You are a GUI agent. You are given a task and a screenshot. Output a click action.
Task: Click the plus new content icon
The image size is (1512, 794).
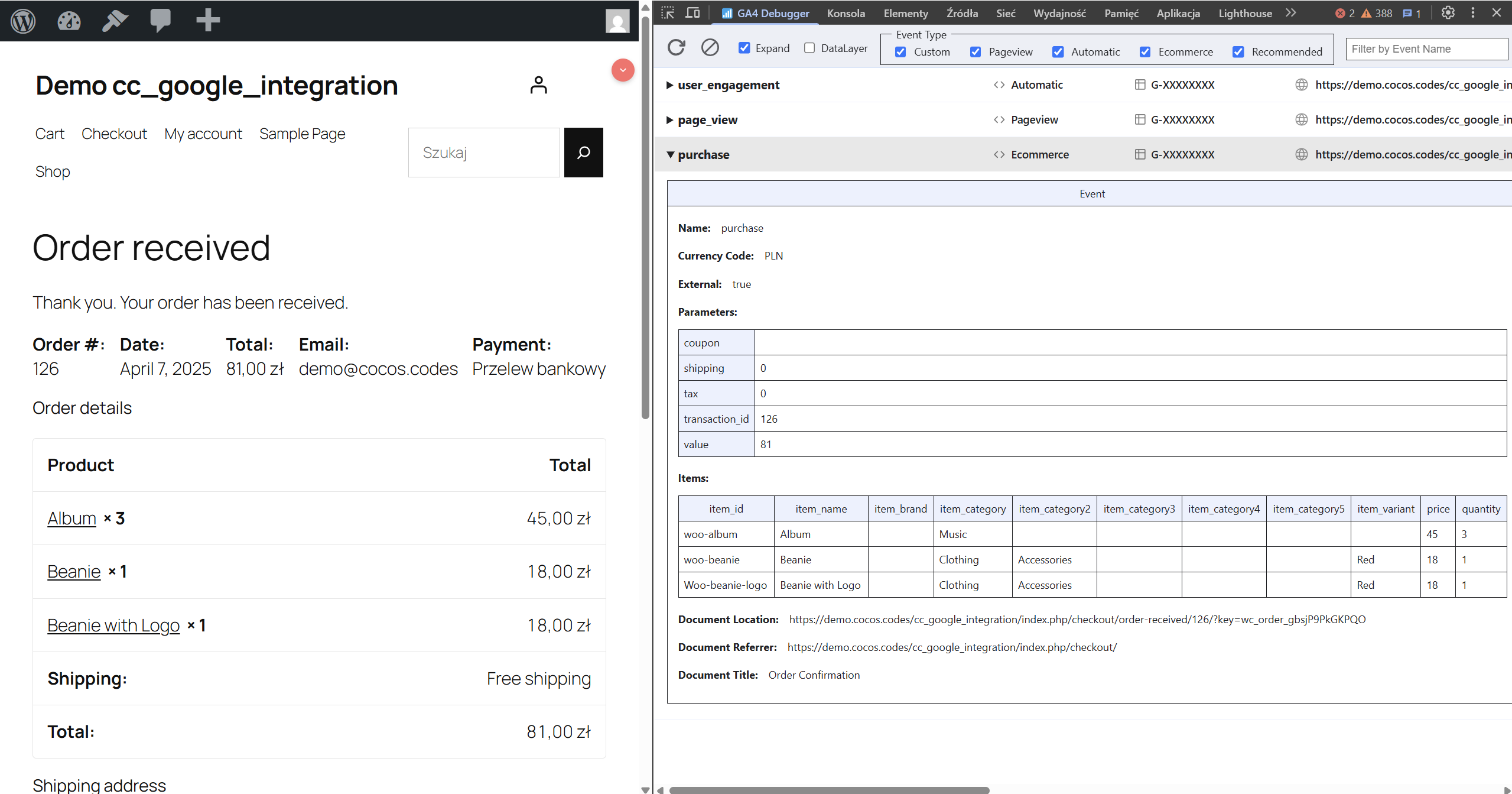point(207,21)
